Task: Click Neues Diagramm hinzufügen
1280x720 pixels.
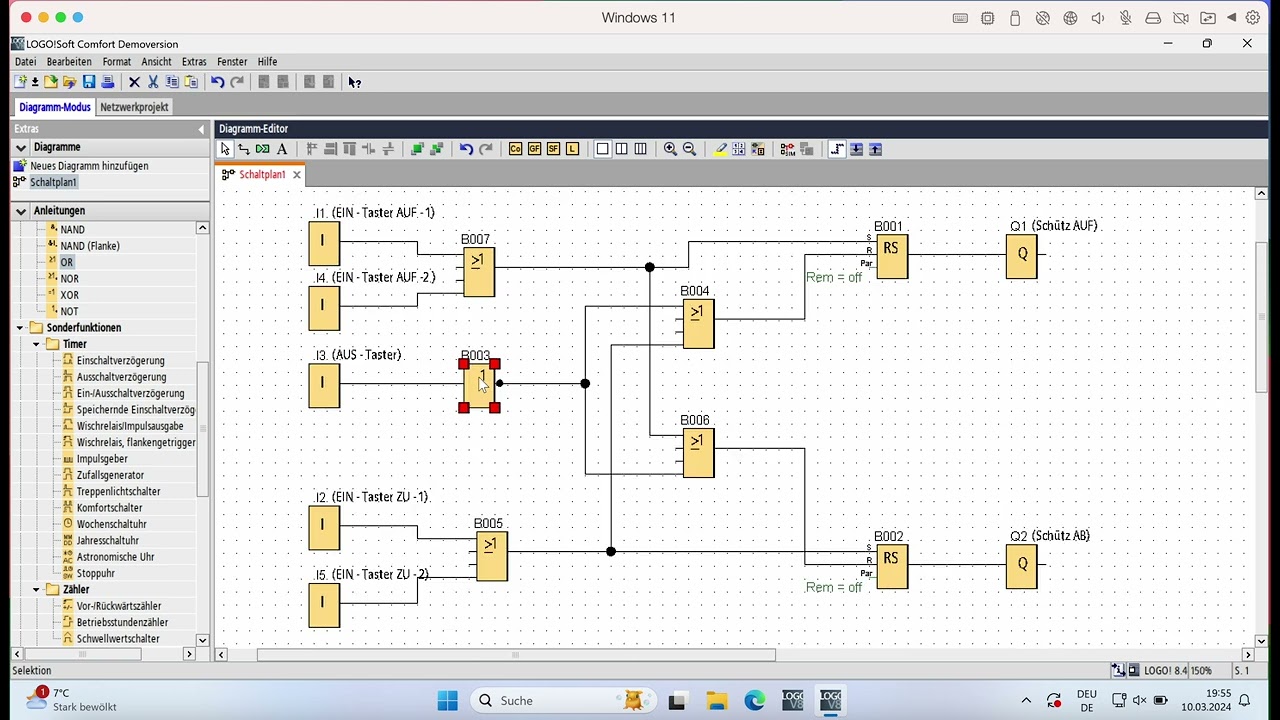Action: (89, 166)
